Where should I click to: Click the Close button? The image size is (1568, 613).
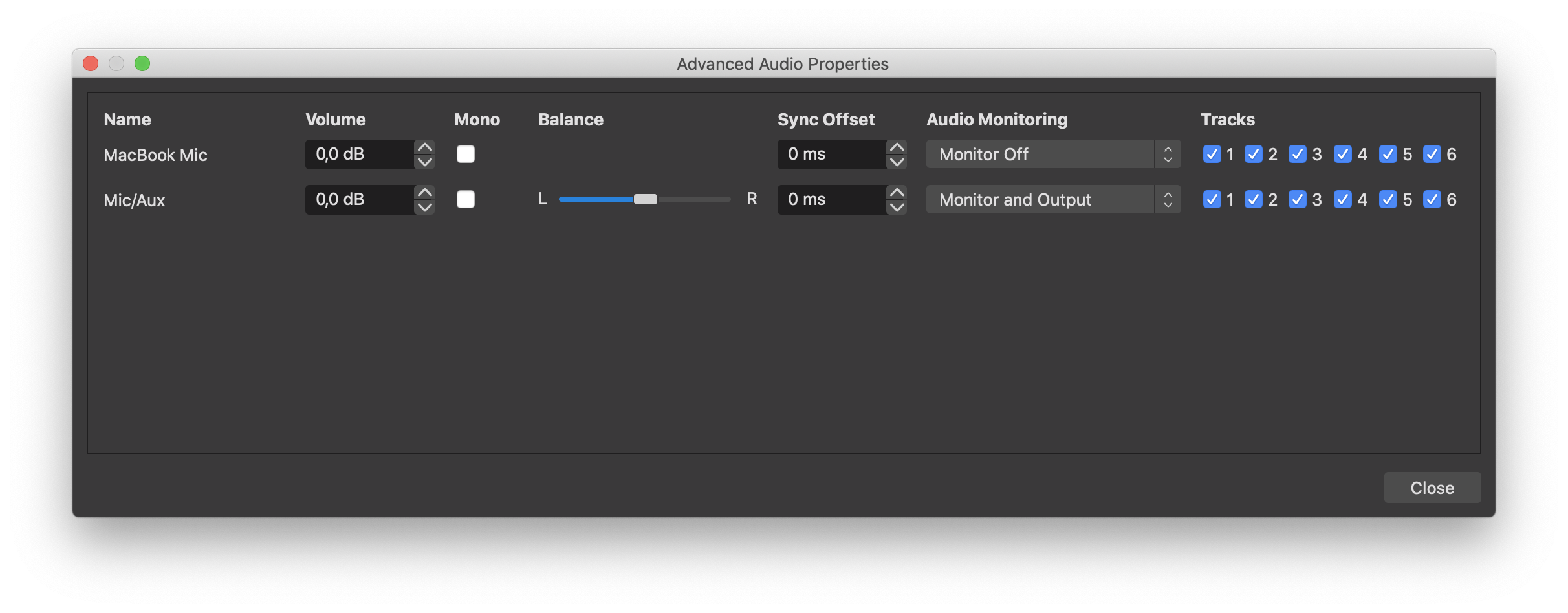coord(1432,488)
